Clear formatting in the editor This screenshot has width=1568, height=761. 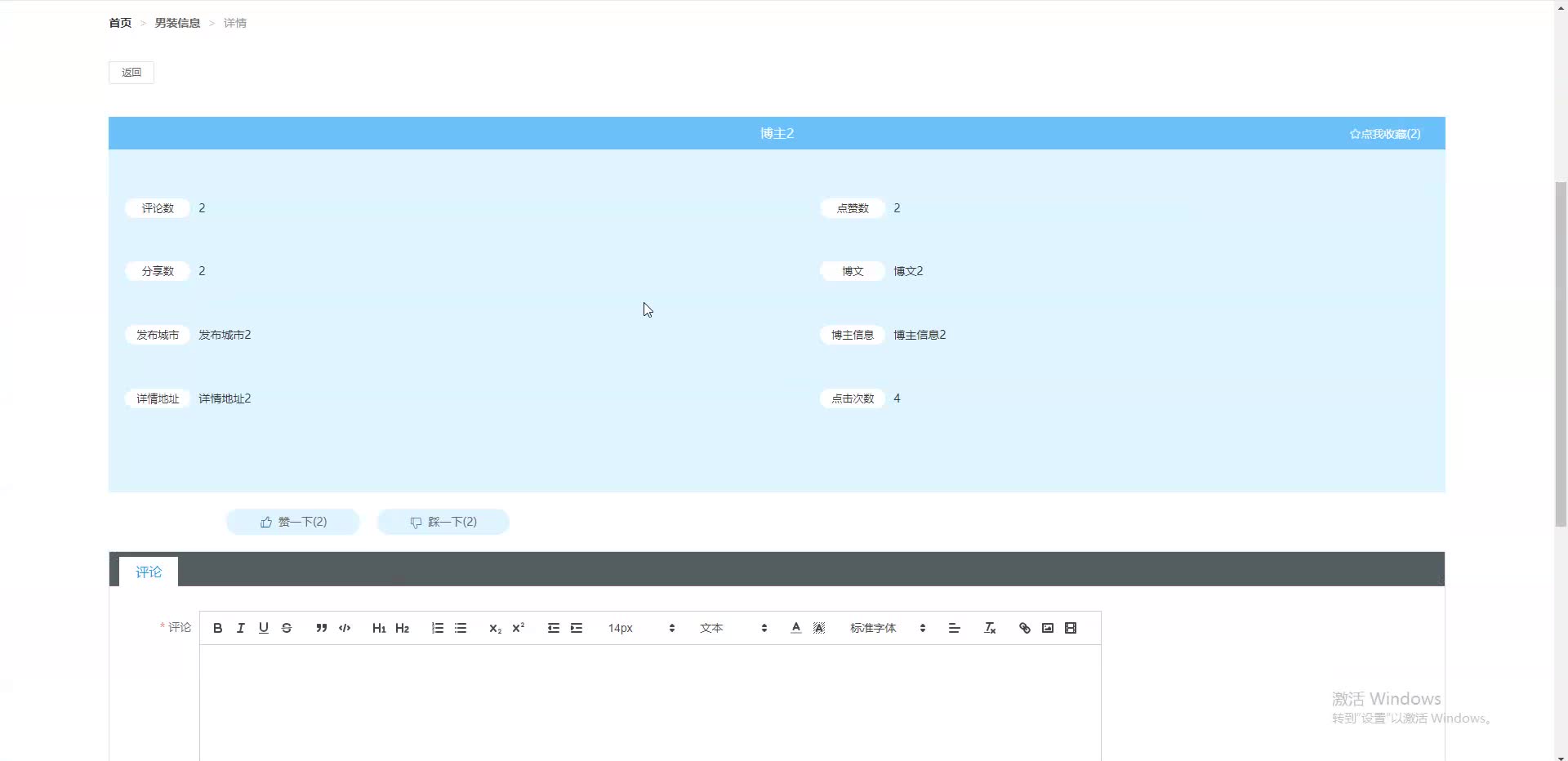[990, 627]
